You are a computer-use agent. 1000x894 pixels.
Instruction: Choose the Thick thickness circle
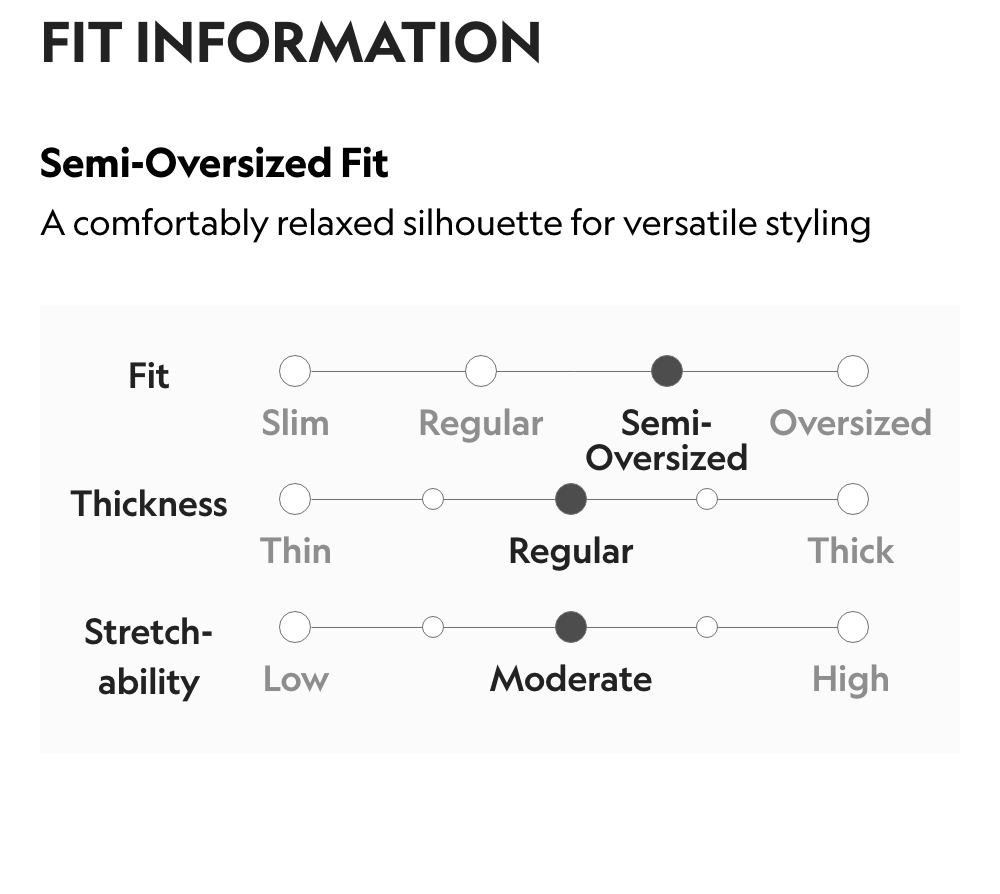852,499
